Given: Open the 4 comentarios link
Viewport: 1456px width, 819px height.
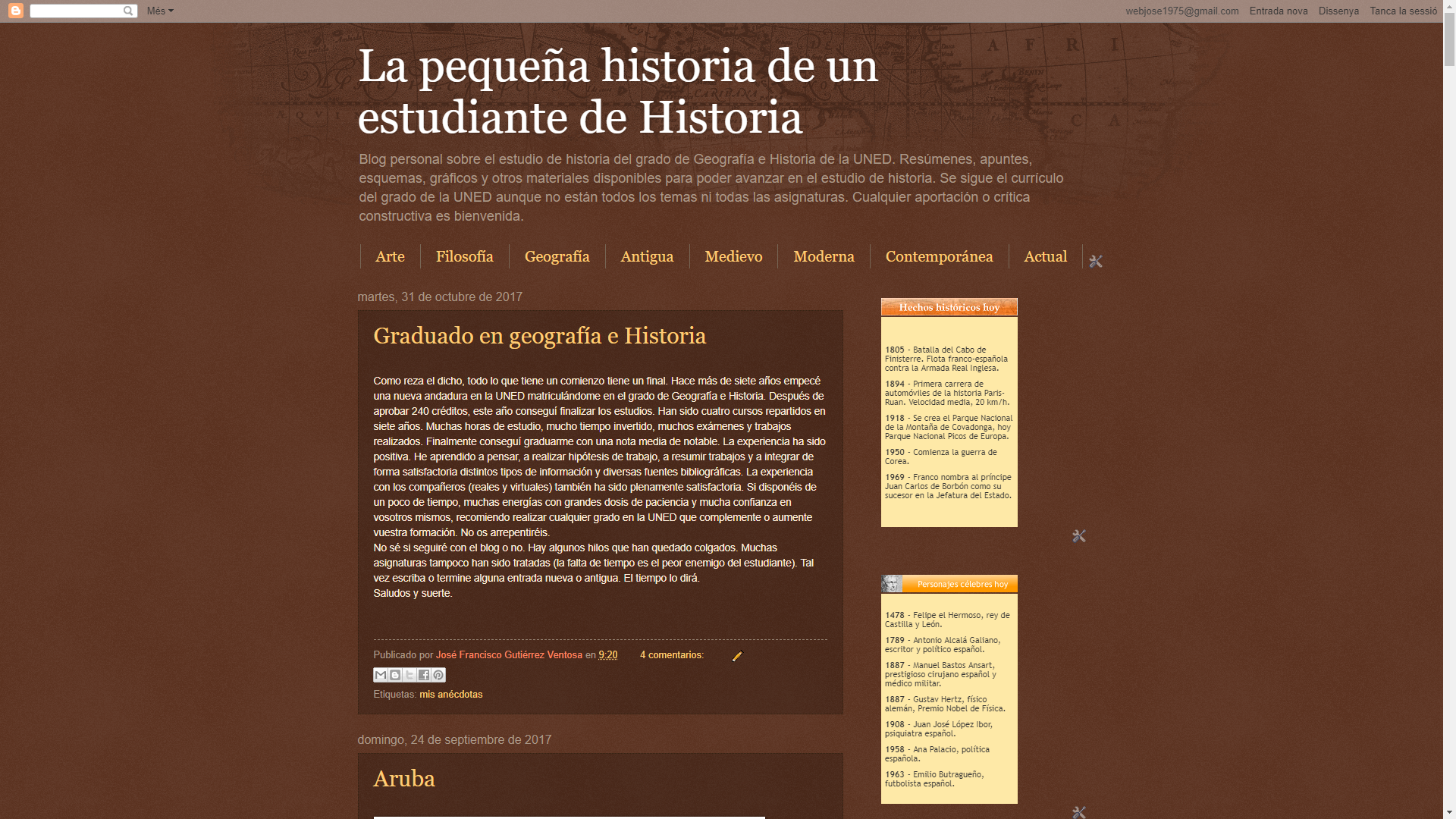Looking at the screenshot, I should pyautogui.click(x=671, y=655).
